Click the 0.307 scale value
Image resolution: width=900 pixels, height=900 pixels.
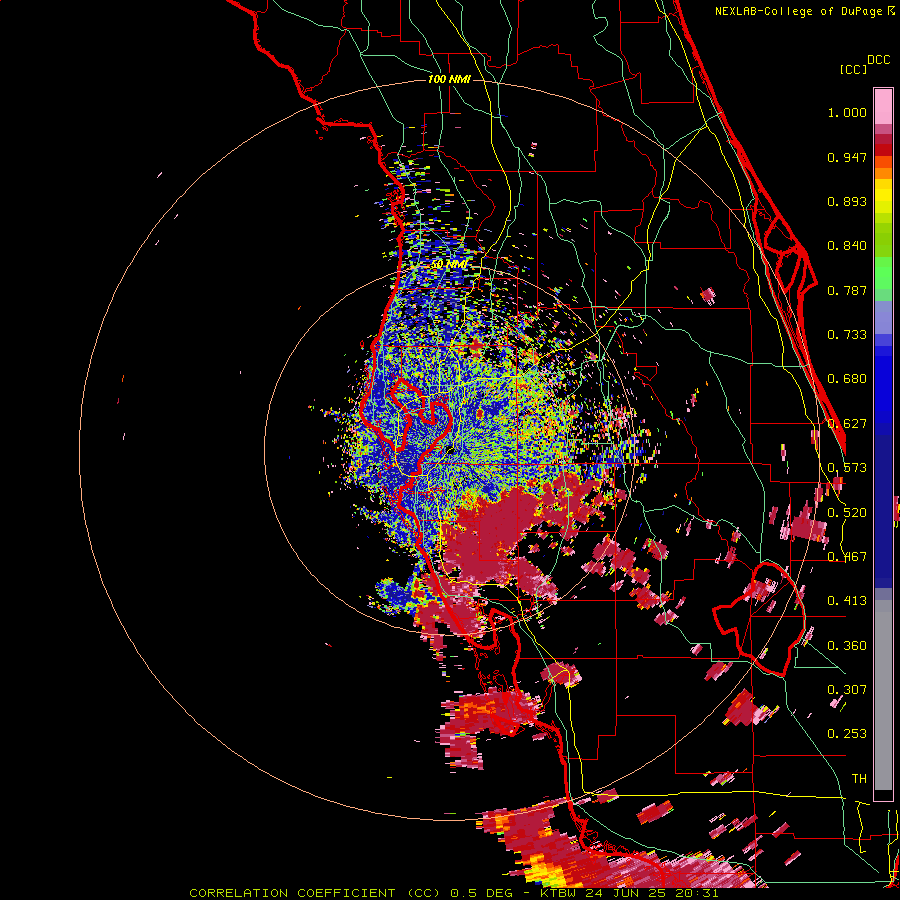pyautogui.click(x=847, y=690)
